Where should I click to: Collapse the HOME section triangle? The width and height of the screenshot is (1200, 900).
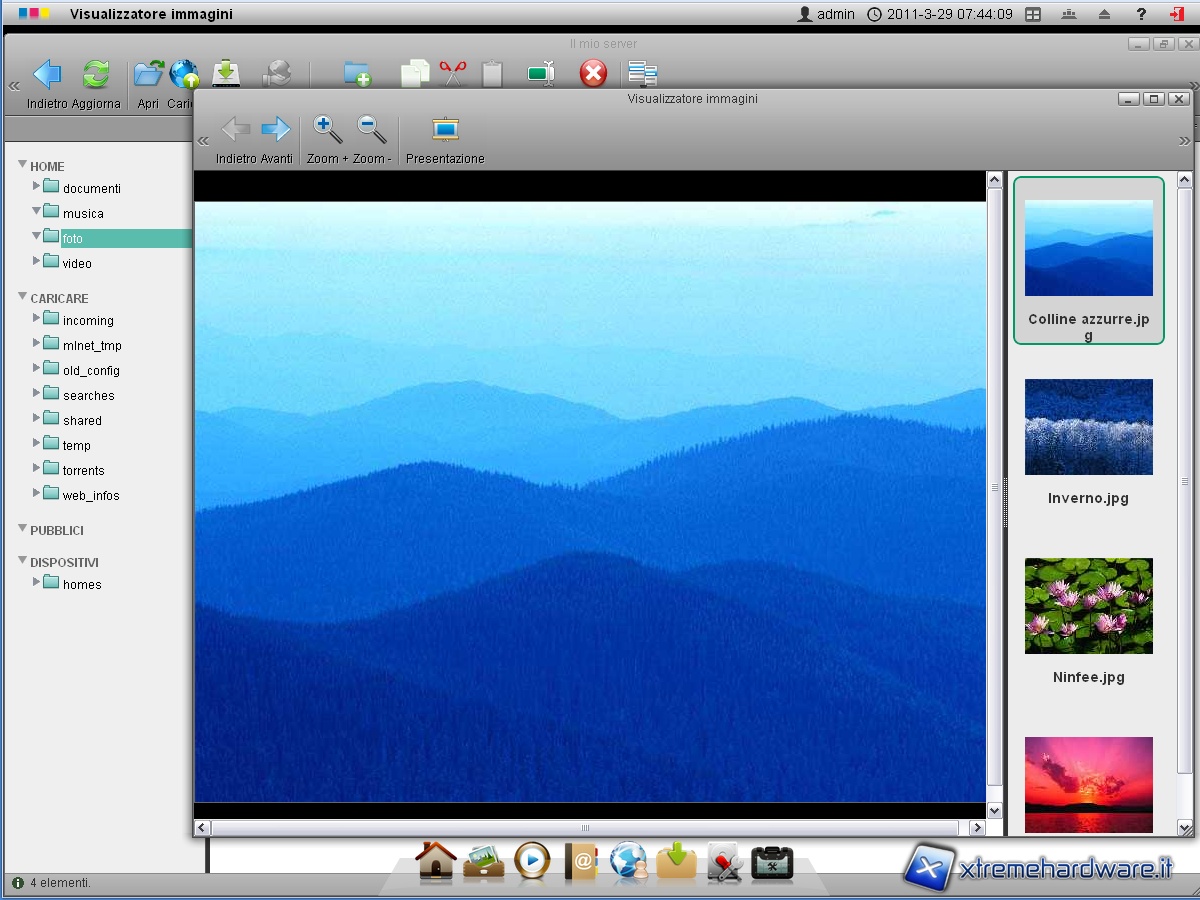(23, 164)
